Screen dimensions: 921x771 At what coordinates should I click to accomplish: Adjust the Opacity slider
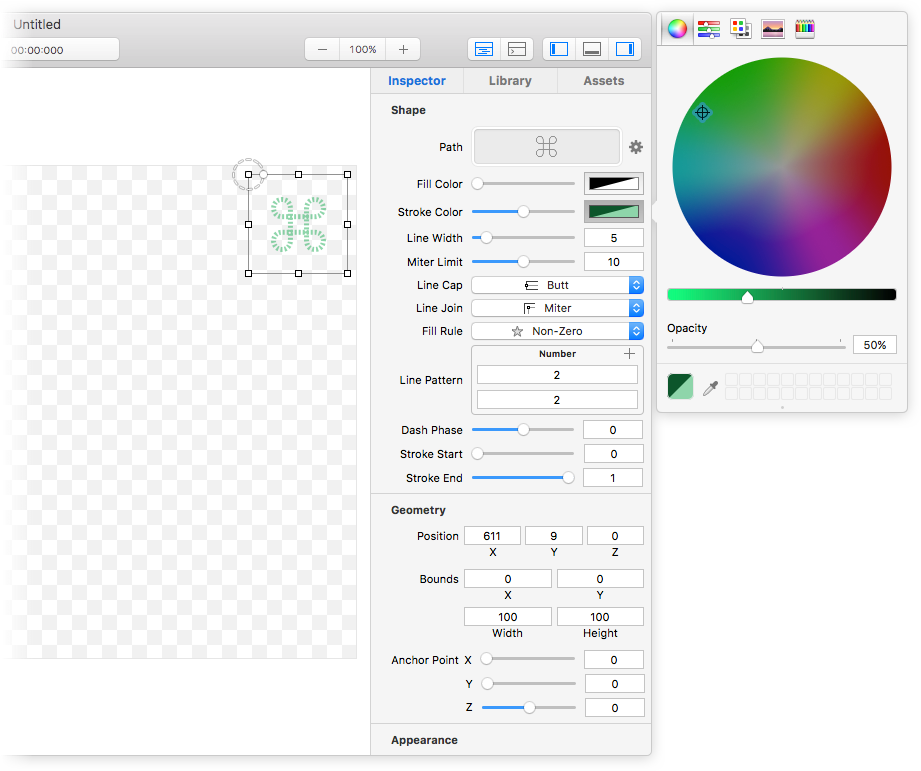click(757, 347)
